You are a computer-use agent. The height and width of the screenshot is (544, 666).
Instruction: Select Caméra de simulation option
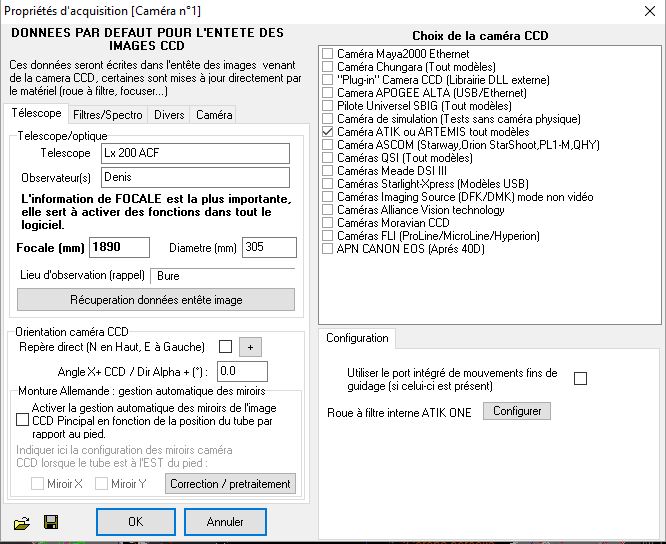(x=329, y=118)
